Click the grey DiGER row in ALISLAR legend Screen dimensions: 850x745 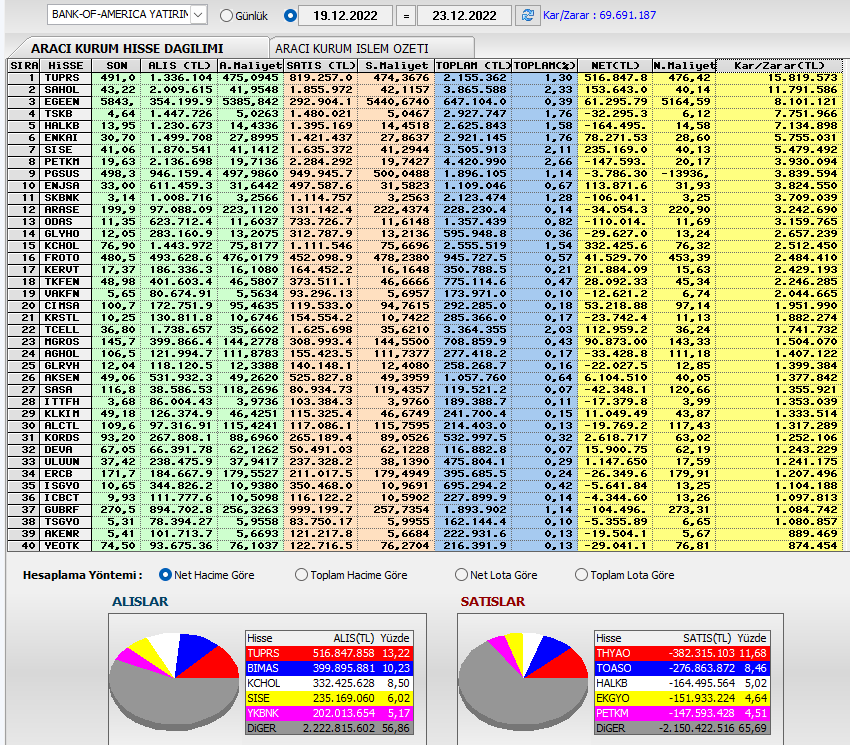(x=329, y=728)
